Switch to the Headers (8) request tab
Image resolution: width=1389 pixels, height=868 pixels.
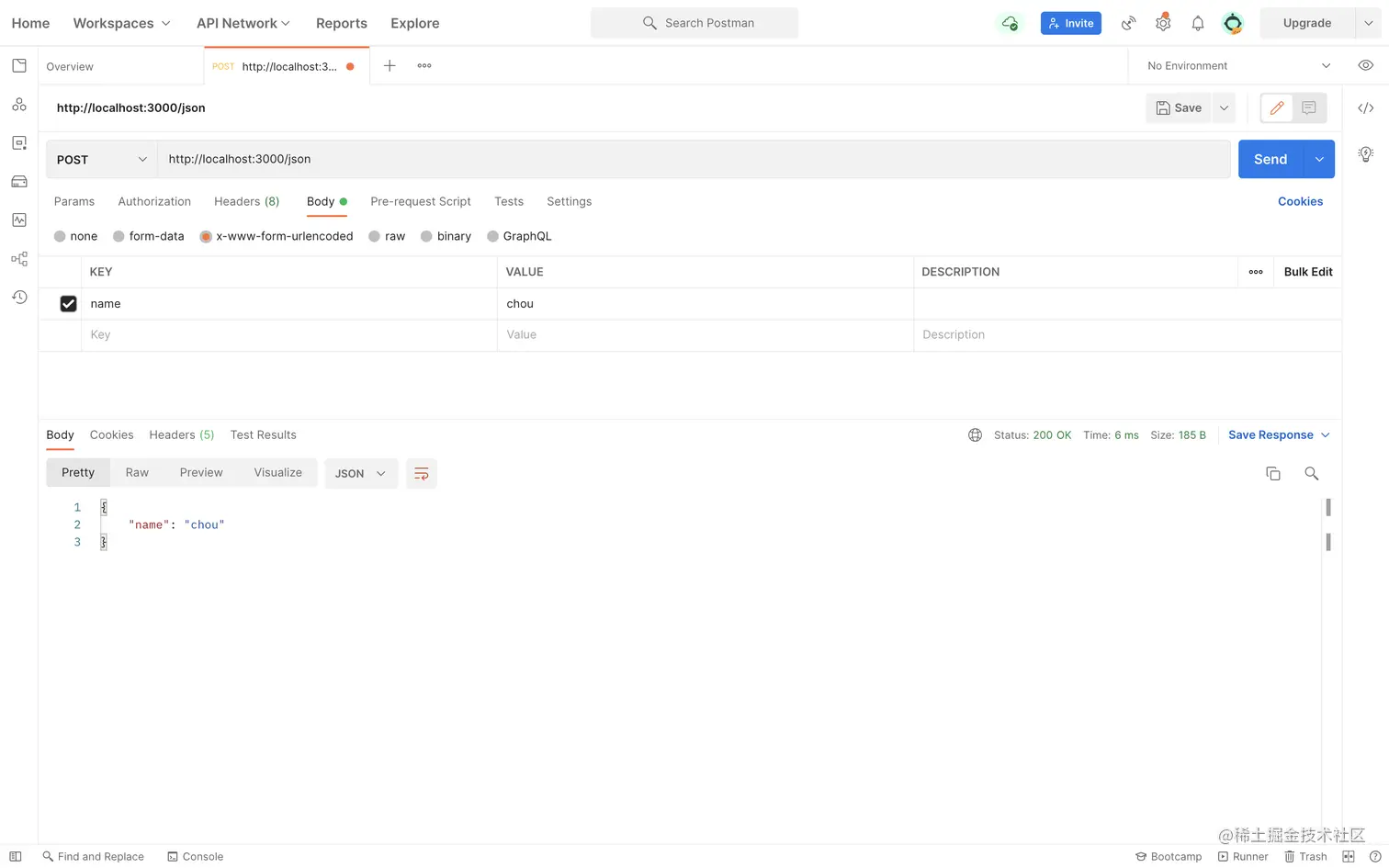[246, 201]
